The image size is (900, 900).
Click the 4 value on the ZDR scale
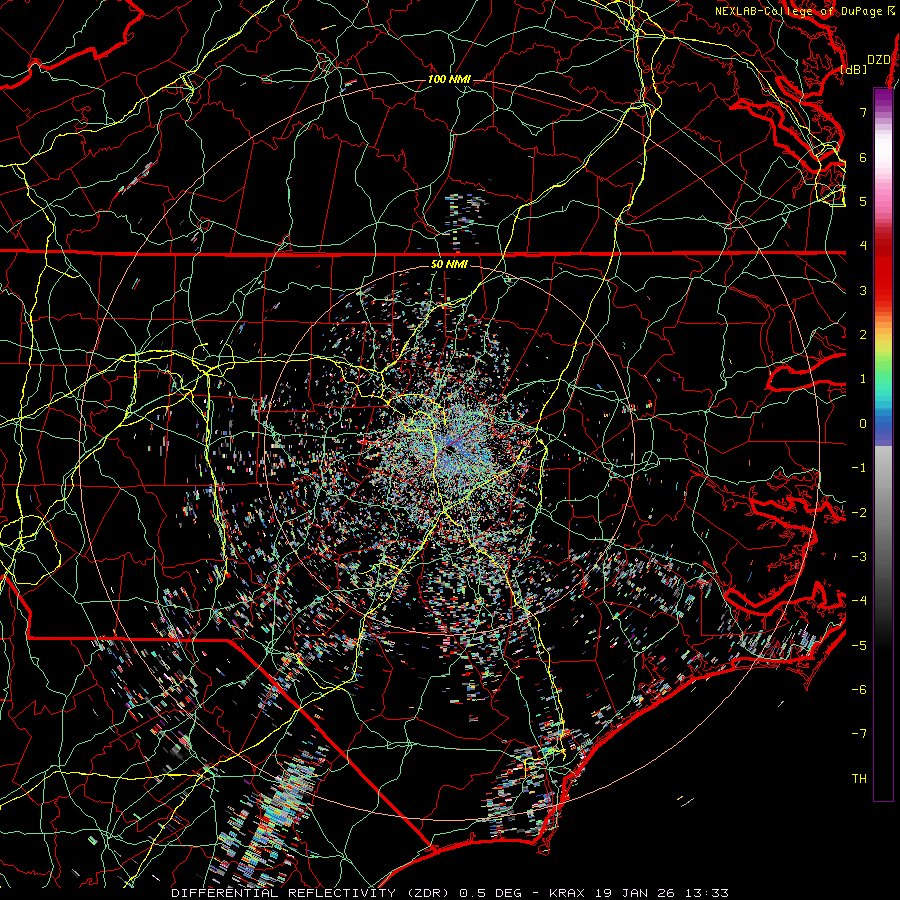click(863, 246)
